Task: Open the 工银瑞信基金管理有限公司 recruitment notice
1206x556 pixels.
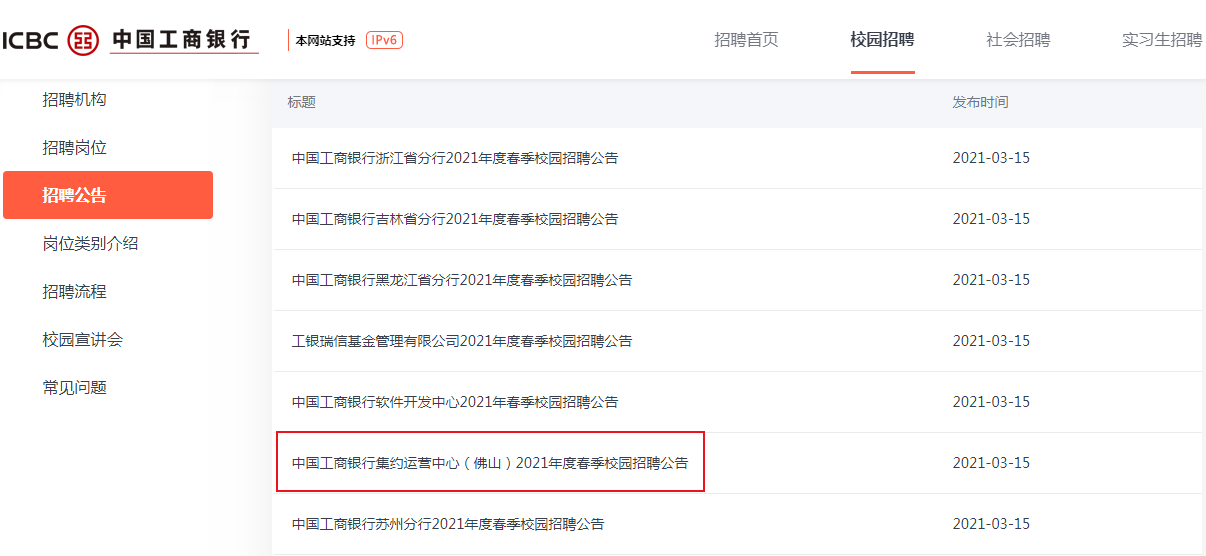Action: click(x=462, y=341)
